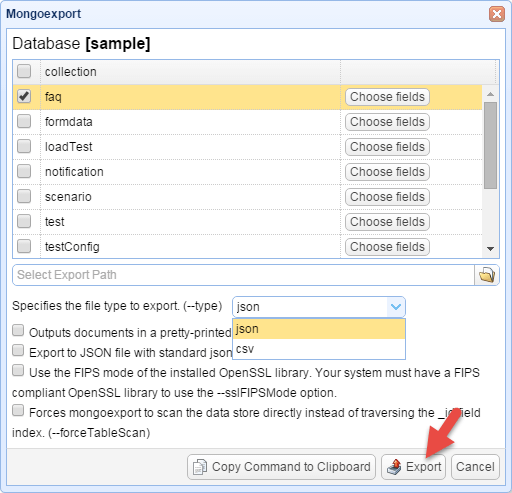Click the Select Export Path input field

[243, 275]
